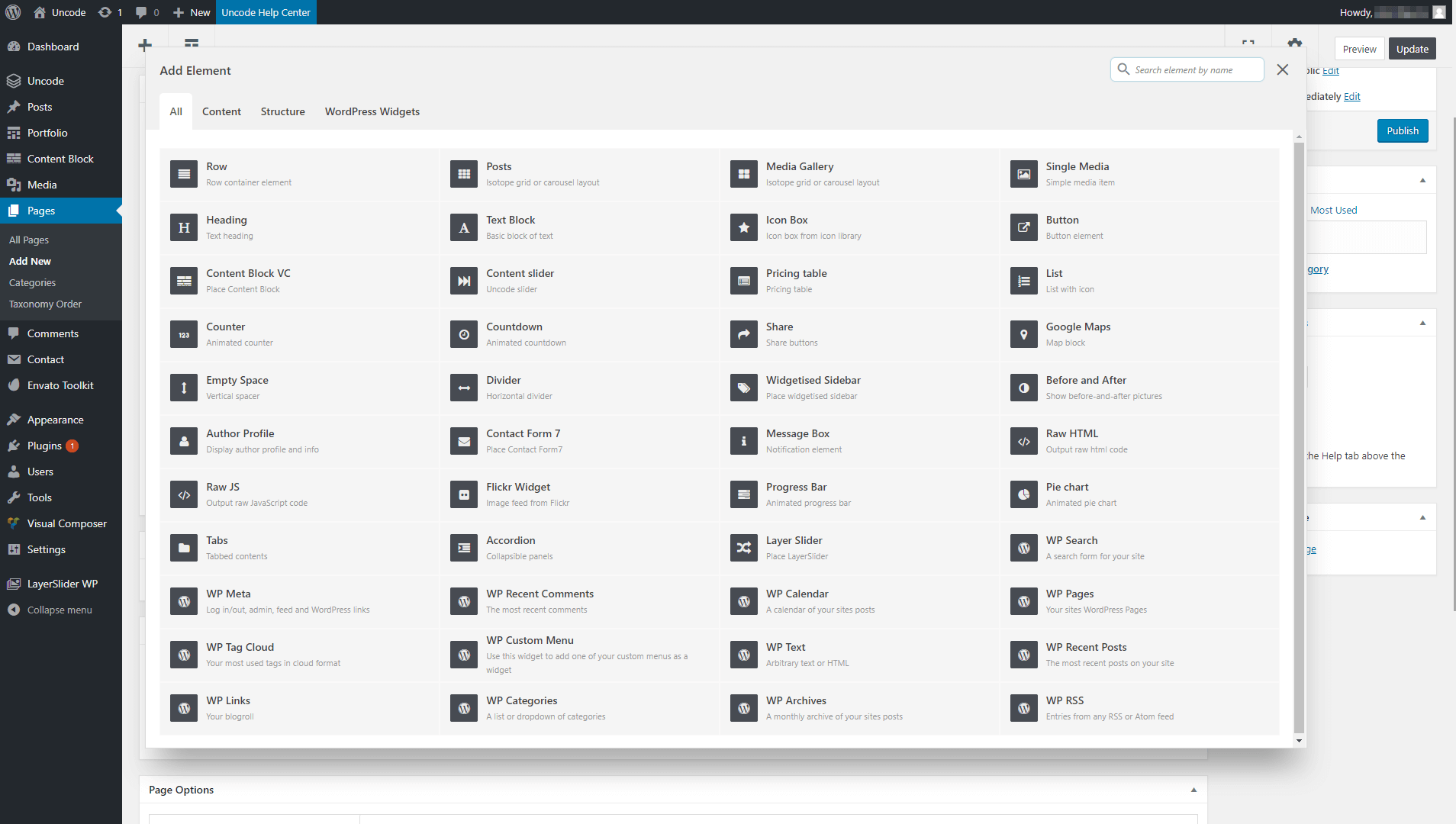Viewport: 1456px width, 824px height.
Task: Open Taxonomy Order submenu link
Action: (45, 304)
